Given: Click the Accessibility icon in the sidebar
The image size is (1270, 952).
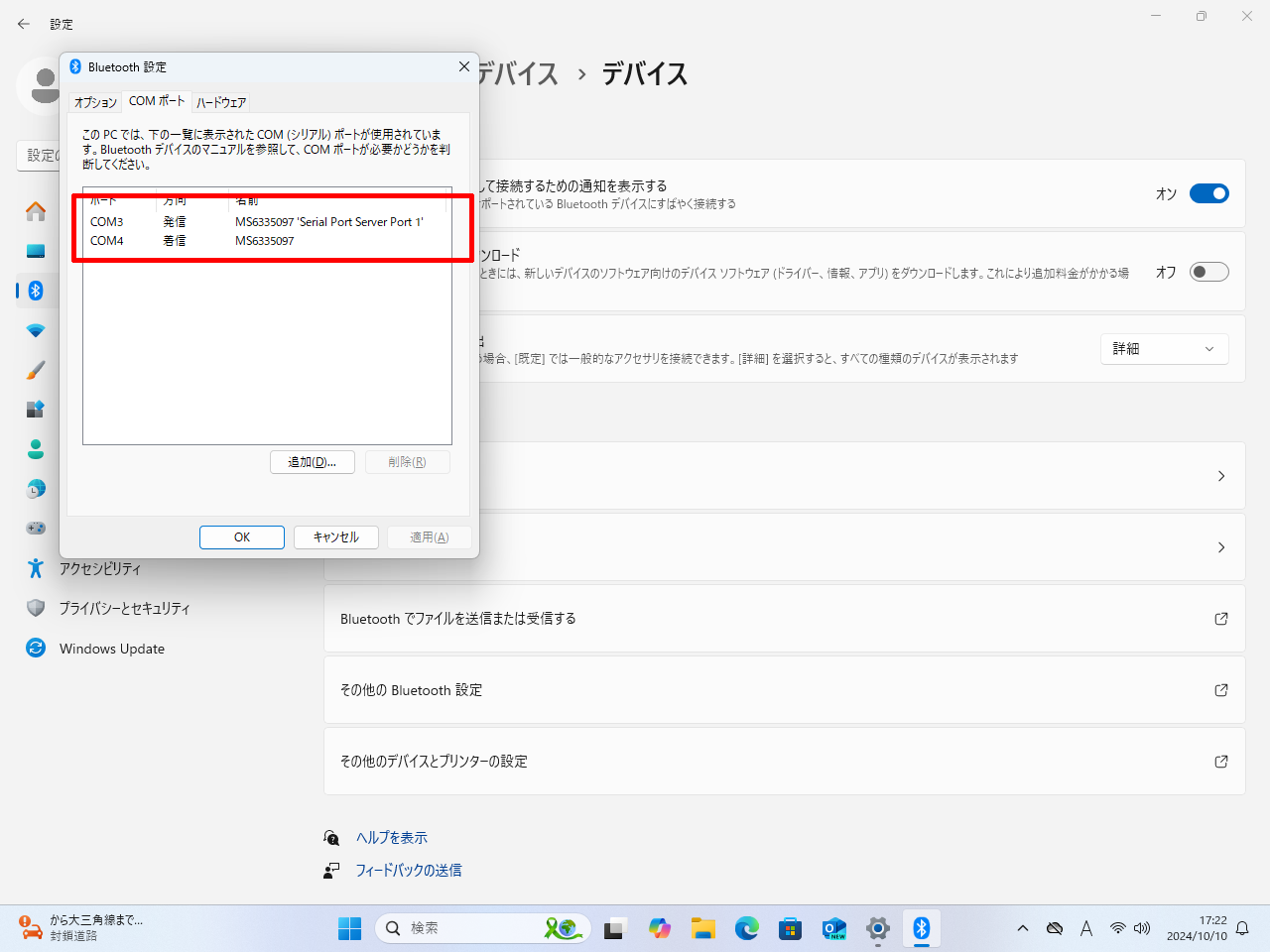Looking at the screenshot, I should click(36, 568).
